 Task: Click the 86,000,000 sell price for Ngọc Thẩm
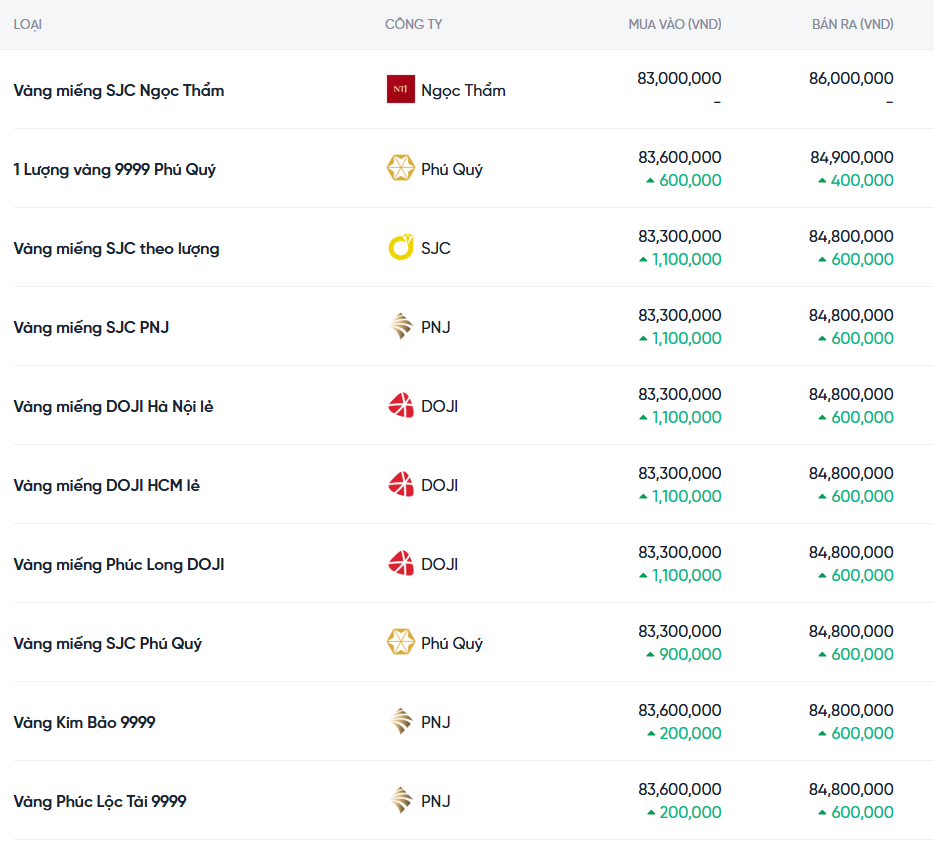851,78
